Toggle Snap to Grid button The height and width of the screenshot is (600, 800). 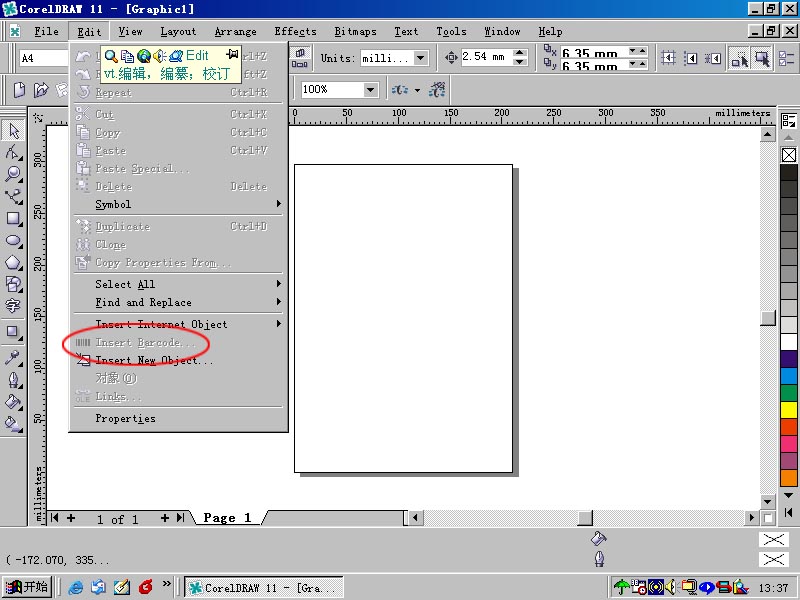(668, 58)
